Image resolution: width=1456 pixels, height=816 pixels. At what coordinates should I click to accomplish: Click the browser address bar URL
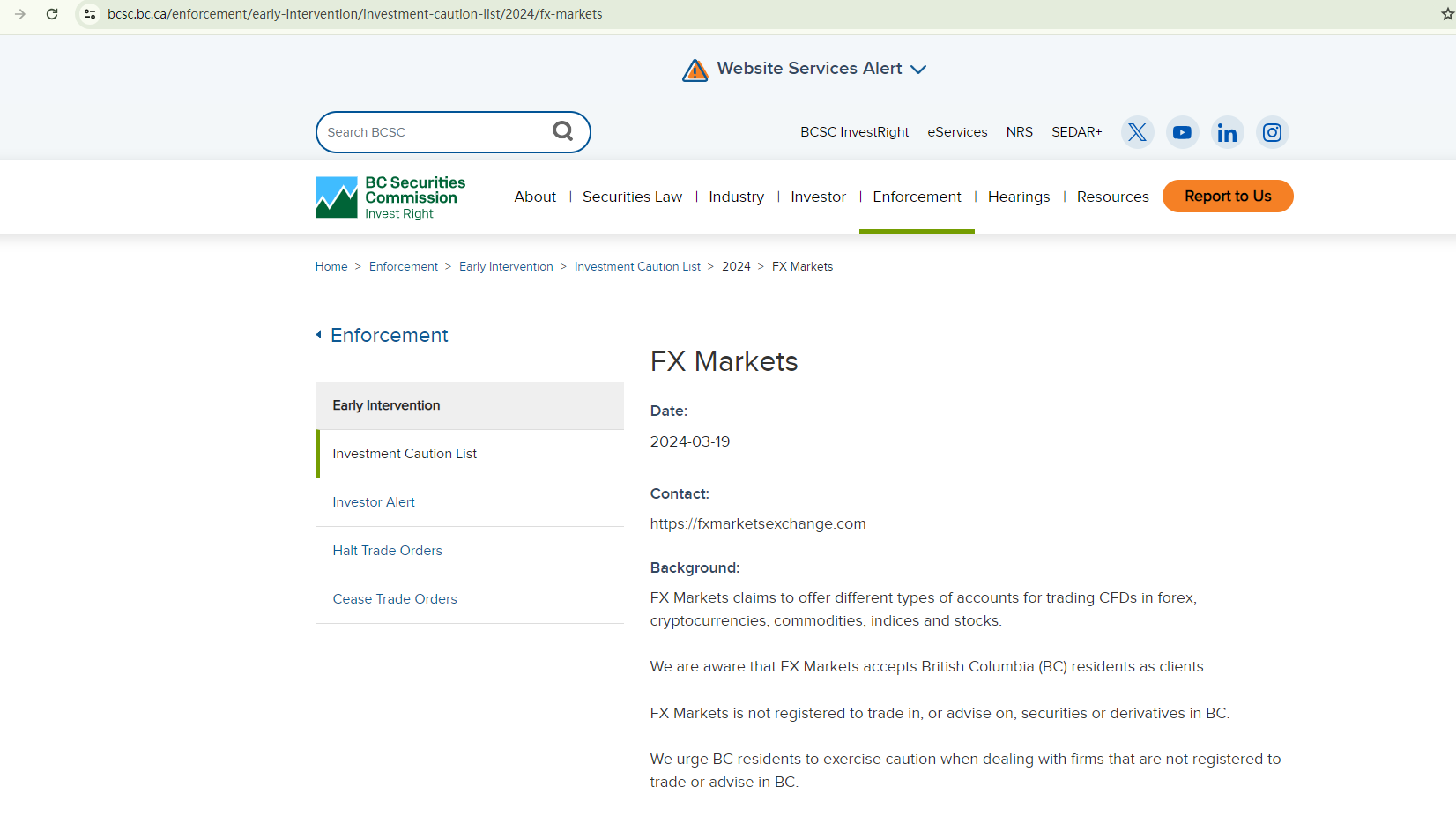[x=355, y=14]
